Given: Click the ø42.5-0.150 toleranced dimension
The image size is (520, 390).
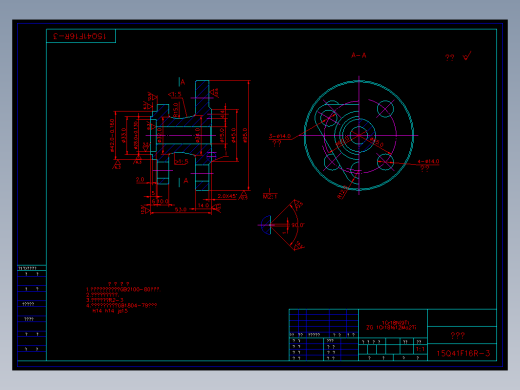Looking at the screenshot, I should pyautogui.click(x=112, y=135).
